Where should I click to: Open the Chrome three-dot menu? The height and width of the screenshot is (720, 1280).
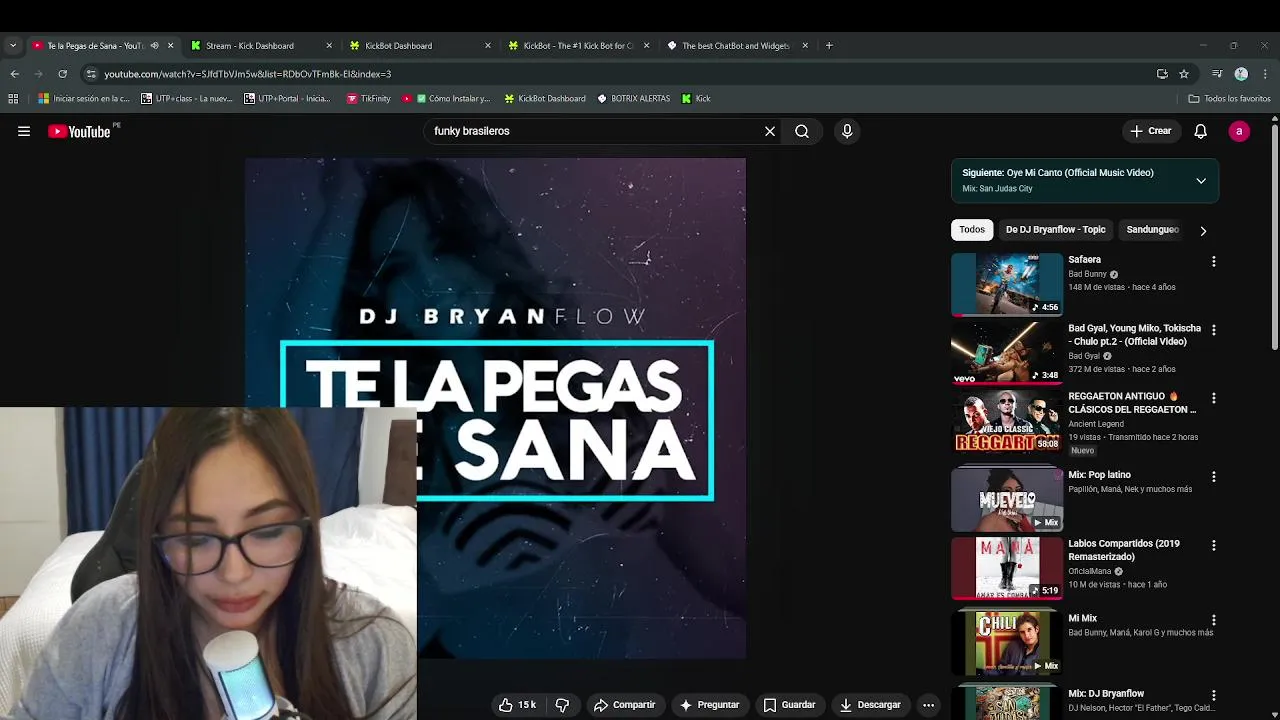[1264, 74]
